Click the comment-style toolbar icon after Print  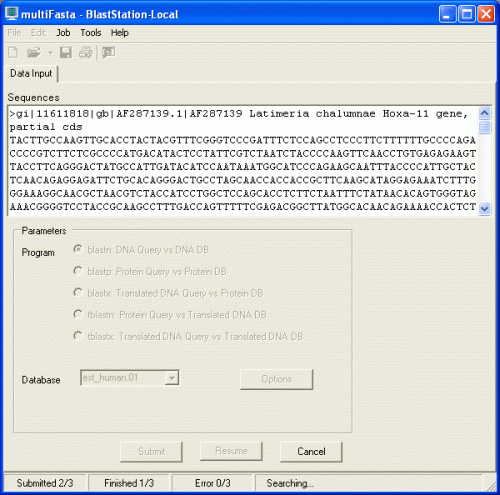point(108,52)
